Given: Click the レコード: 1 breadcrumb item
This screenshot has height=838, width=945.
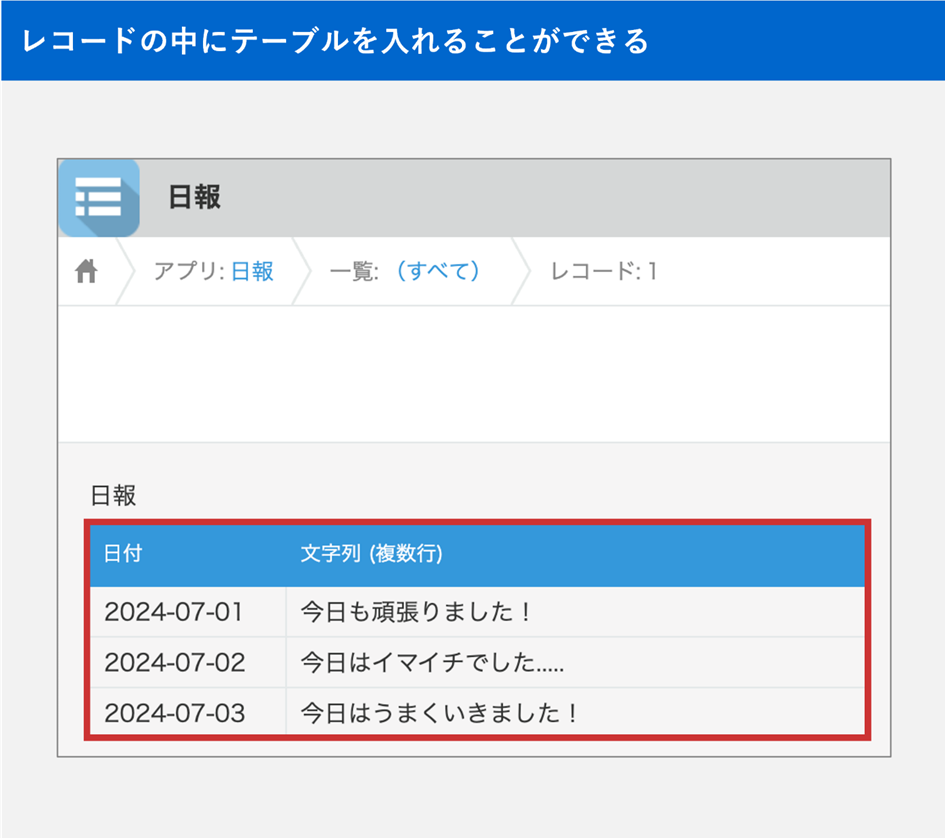Looking at the screenshot, I should [x=603, y=271].
